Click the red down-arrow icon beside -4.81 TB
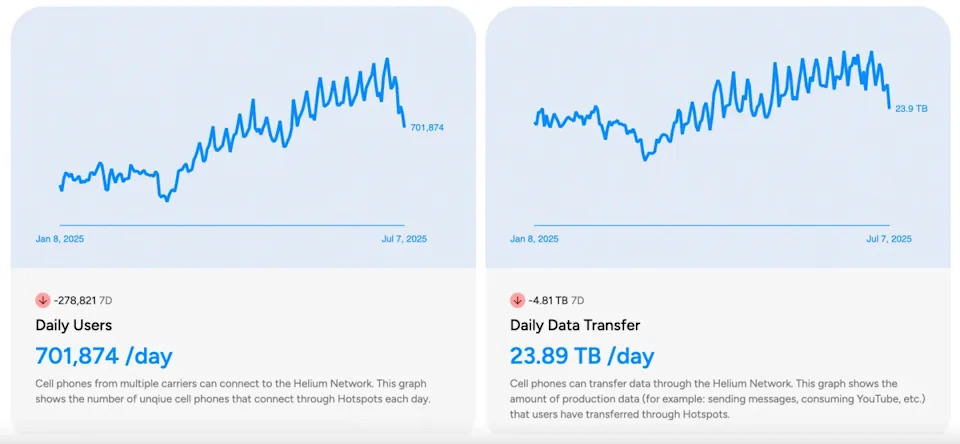960x444 pixels. tap(517, 300)
